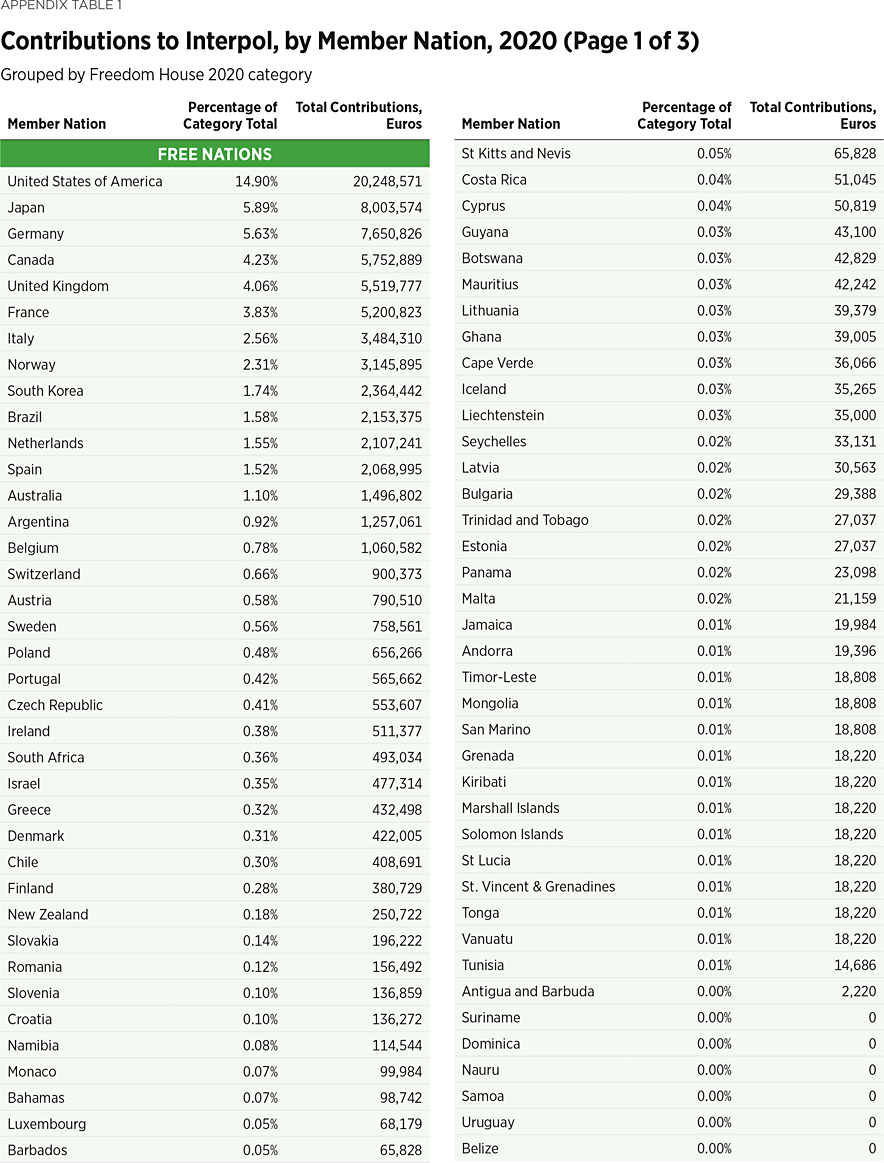Click the APPENDIX TABLE 1 label
The image size is (884, 1163).
pyautogui.click(x=63, y=6)
